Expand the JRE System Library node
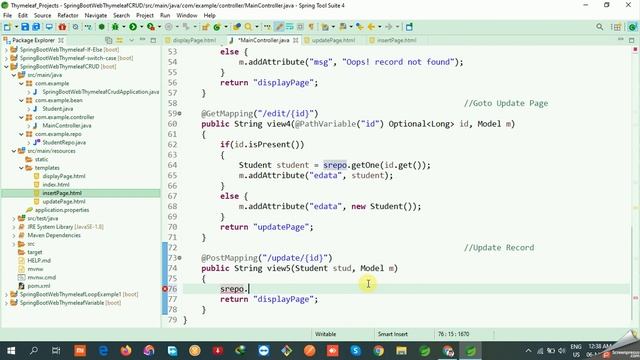640x360 pixels. pyautogui.click(x=13, y=227)
